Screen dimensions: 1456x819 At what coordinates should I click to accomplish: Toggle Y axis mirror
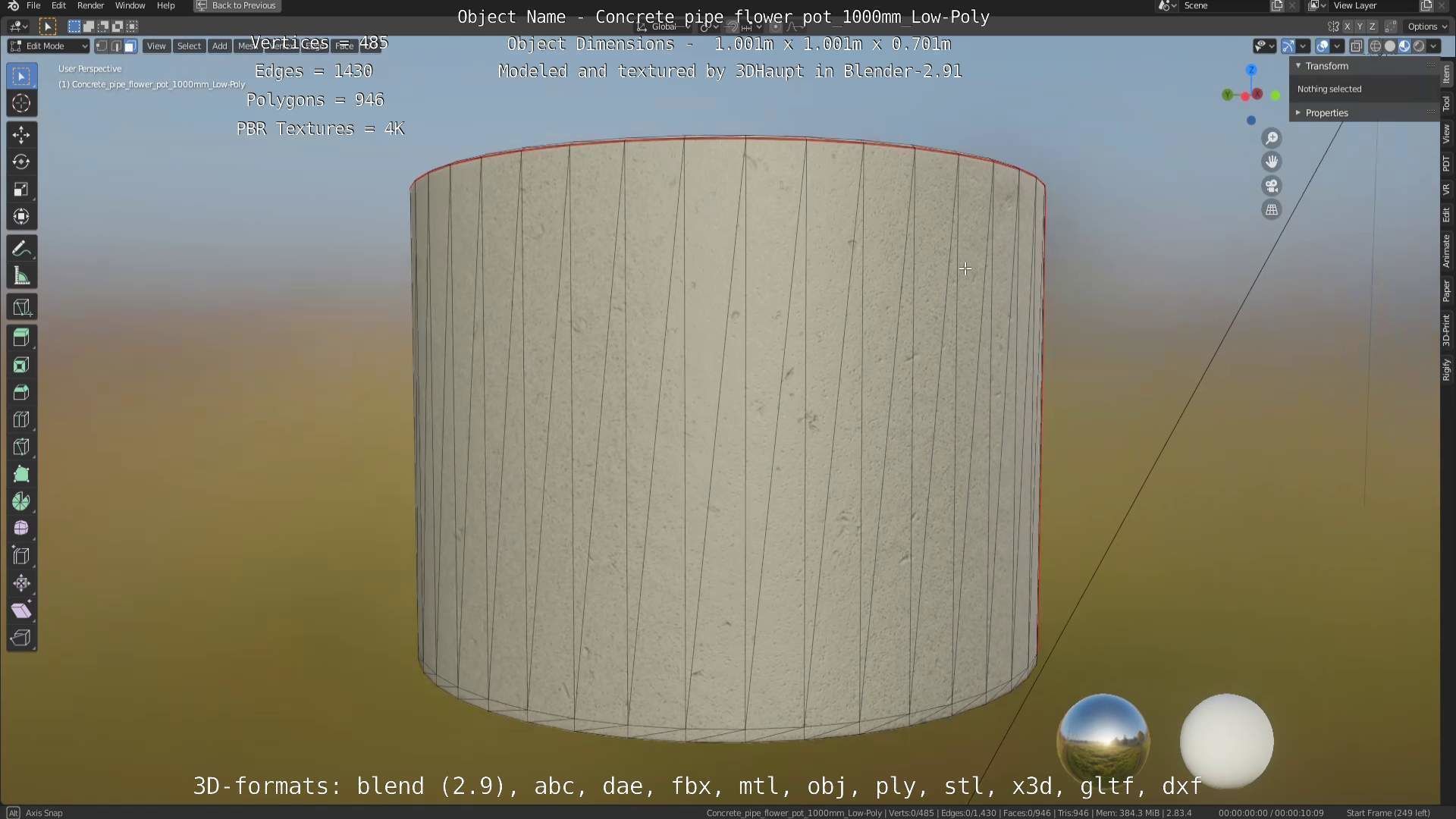[x=1360, y=27]
